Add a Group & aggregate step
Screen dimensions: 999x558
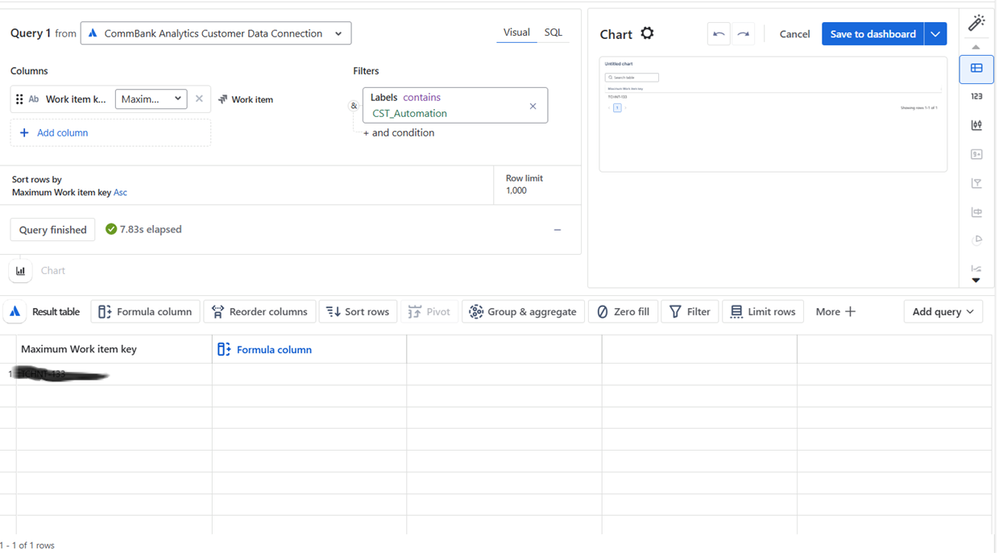[x=523, y=311]
